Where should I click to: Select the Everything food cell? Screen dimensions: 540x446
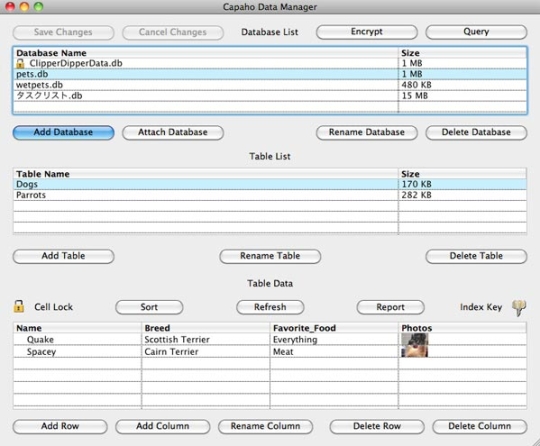[x=334, y=340]
